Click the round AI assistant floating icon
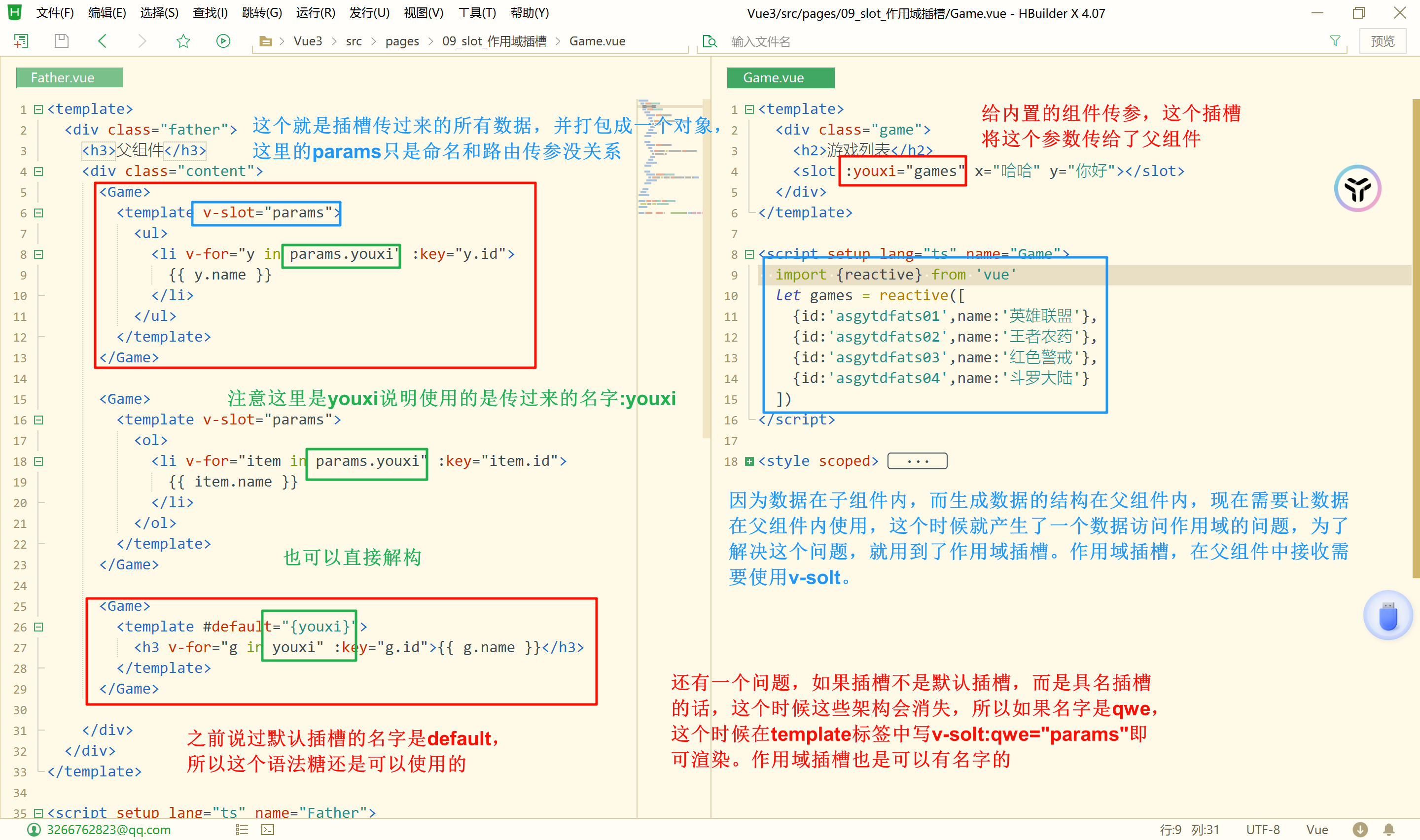The width and height of the screenshot is (1420, 840). coord(1357,188)
